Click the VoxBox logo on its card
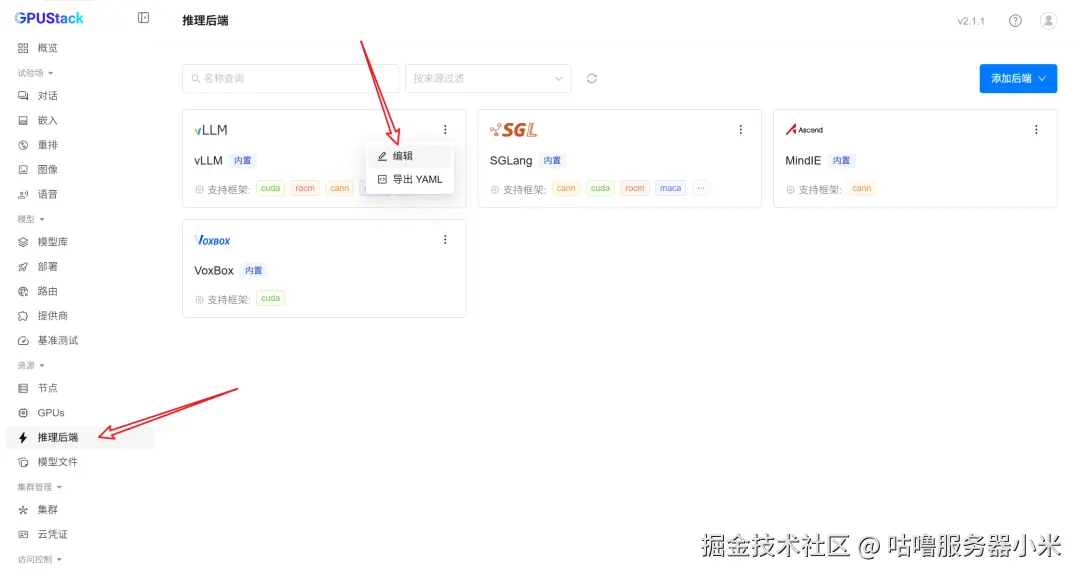Screen dimensions: 1080x578 click(212, 240)
